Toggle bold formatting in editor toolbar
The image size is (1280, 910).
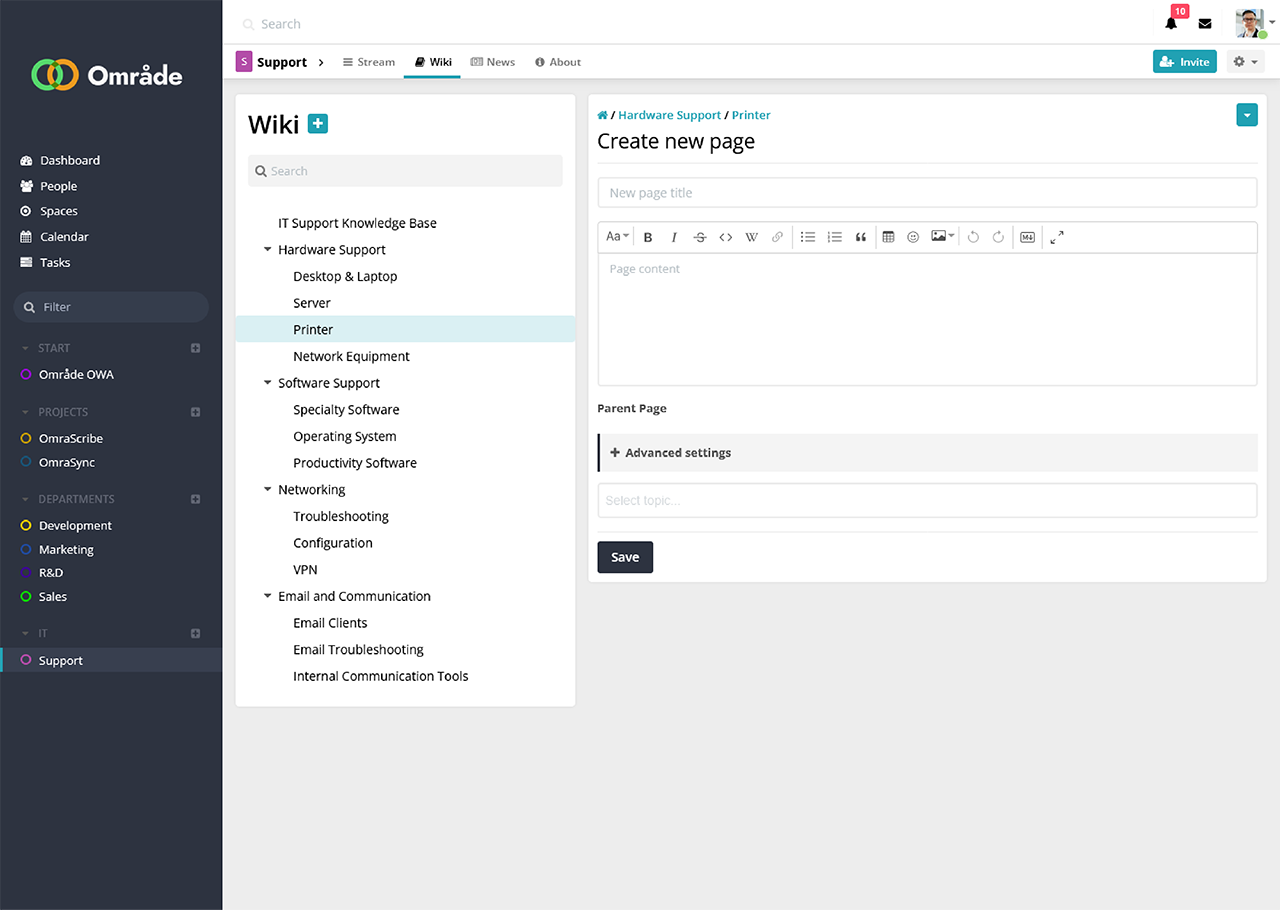point(648,237)
